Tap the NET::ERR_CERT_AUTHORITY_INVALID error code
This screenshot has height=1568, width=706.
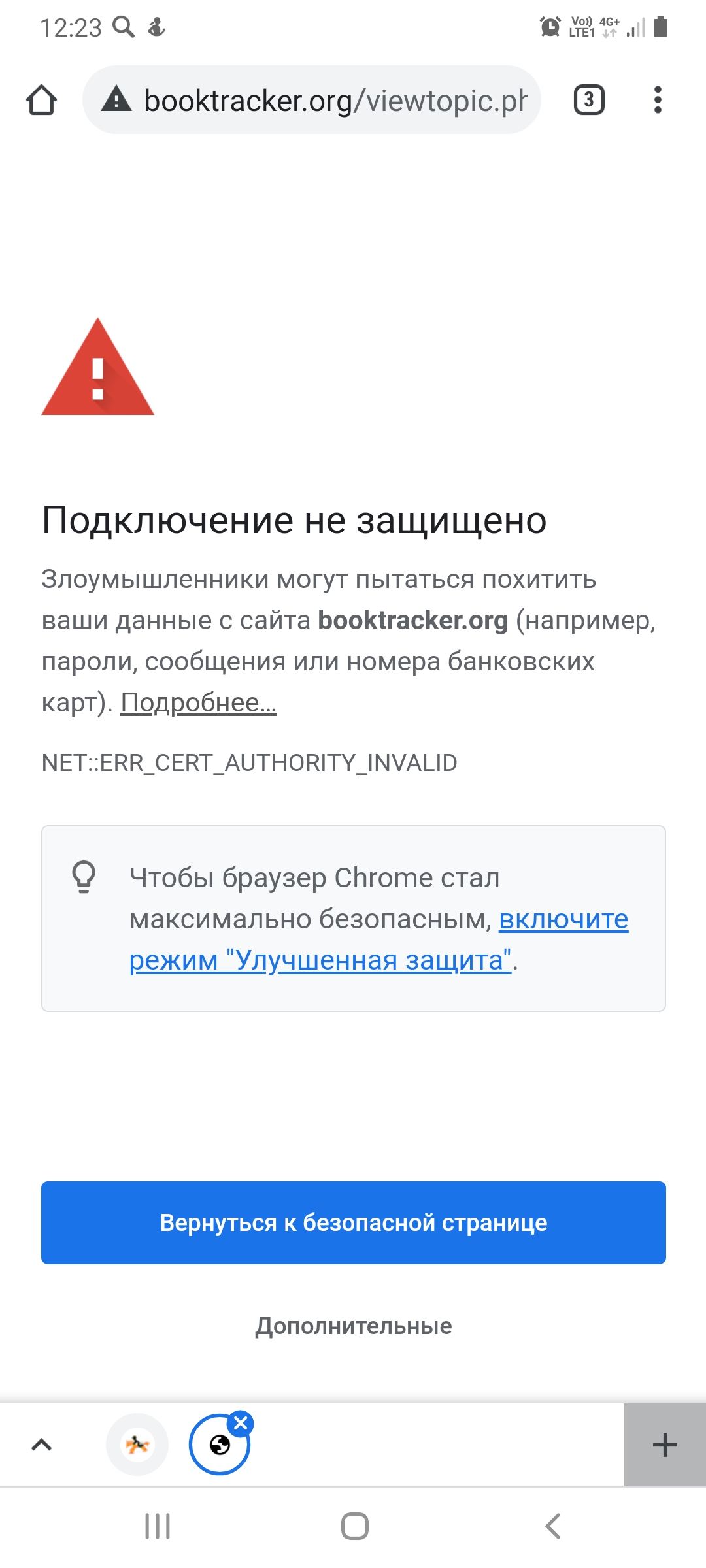(249, 763)
